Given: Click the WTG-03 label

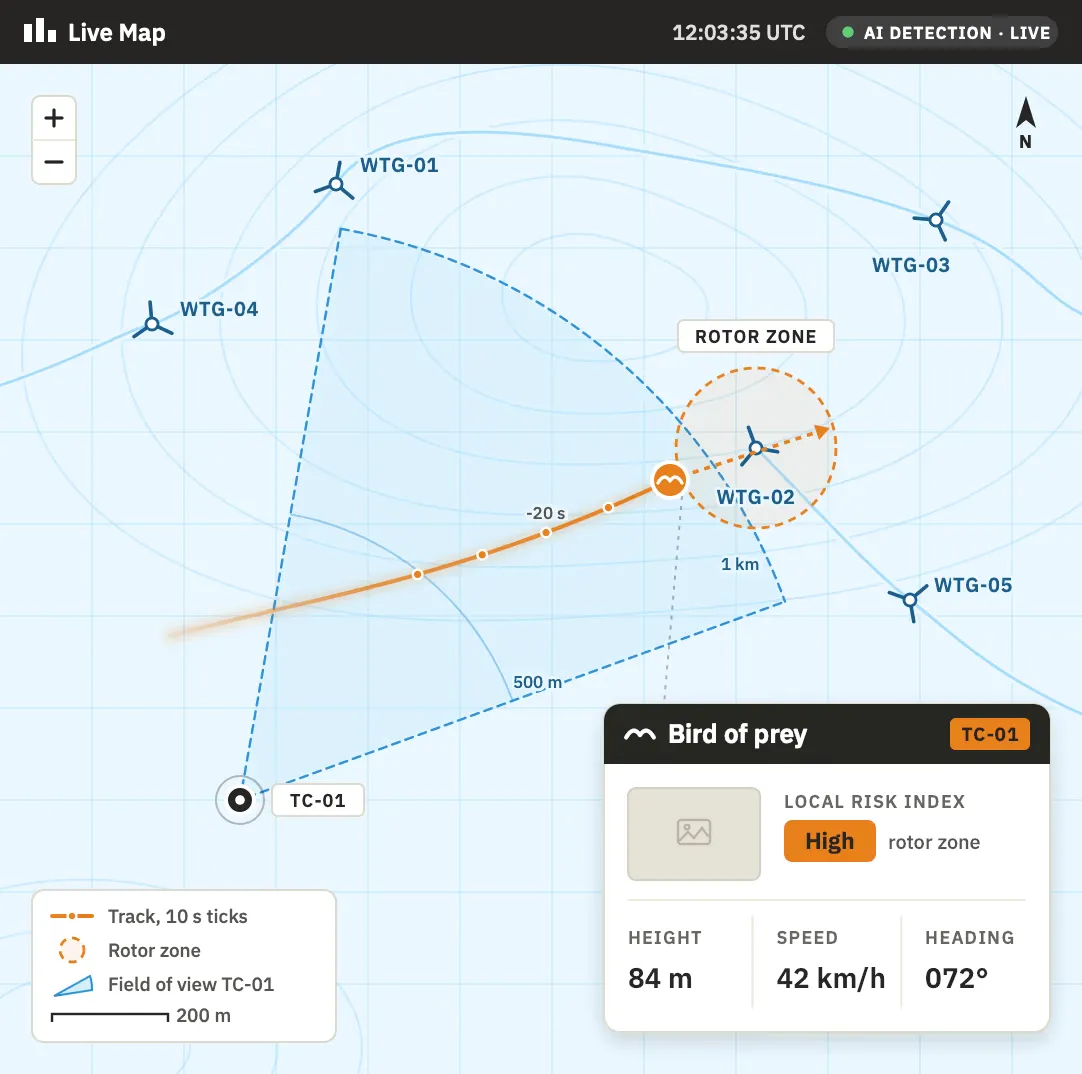Looking at the screenshot, I should [x=911, y=265].
